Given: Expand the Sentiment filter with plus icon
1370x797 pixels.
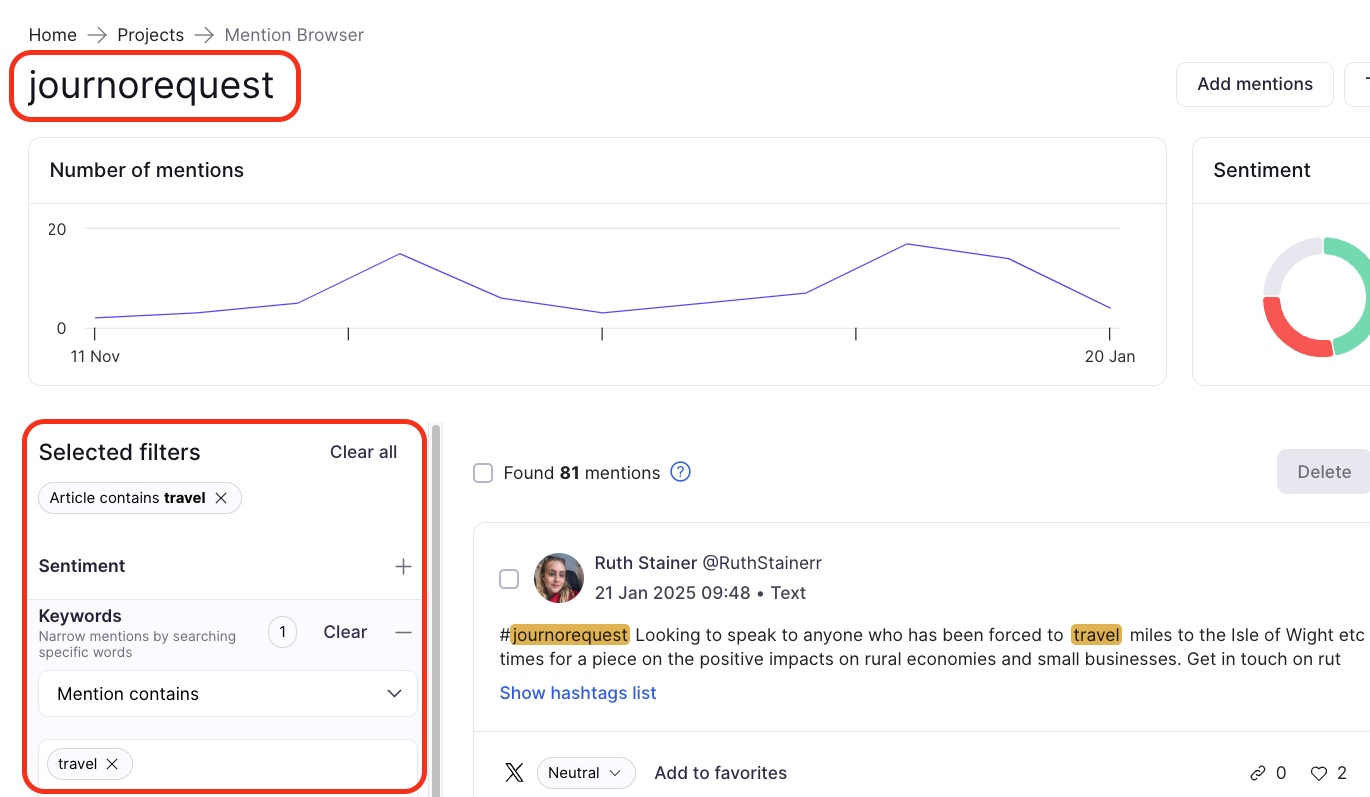Looking at the screenshot, I should pyautogui.click(x=403, y=567).
